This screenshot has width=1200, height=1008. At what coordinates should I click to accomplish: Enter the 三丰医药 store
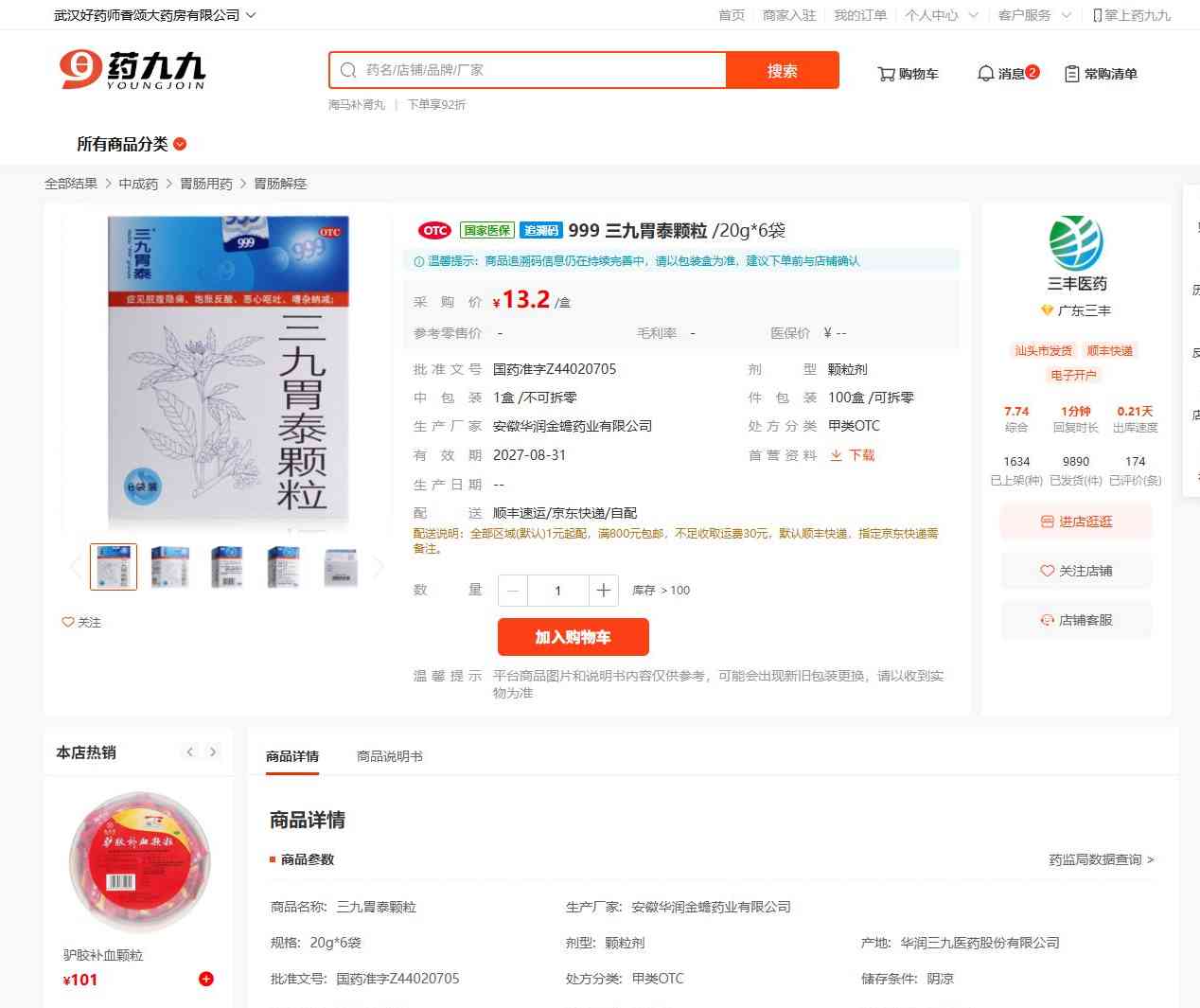pyautogui.click(x=1076, y=522)
